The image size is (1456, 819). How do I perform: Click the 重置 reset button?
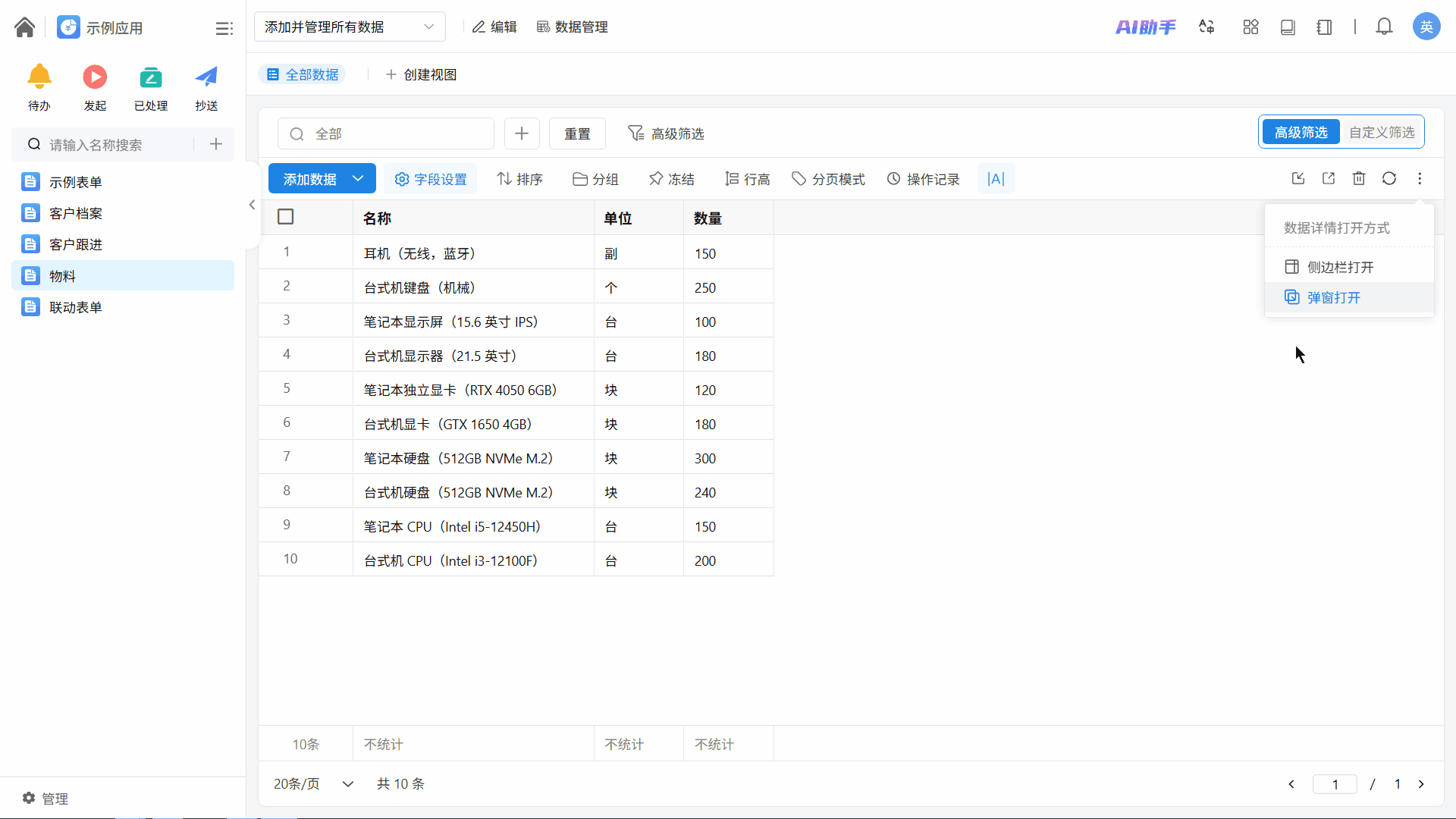coord(576,133)
